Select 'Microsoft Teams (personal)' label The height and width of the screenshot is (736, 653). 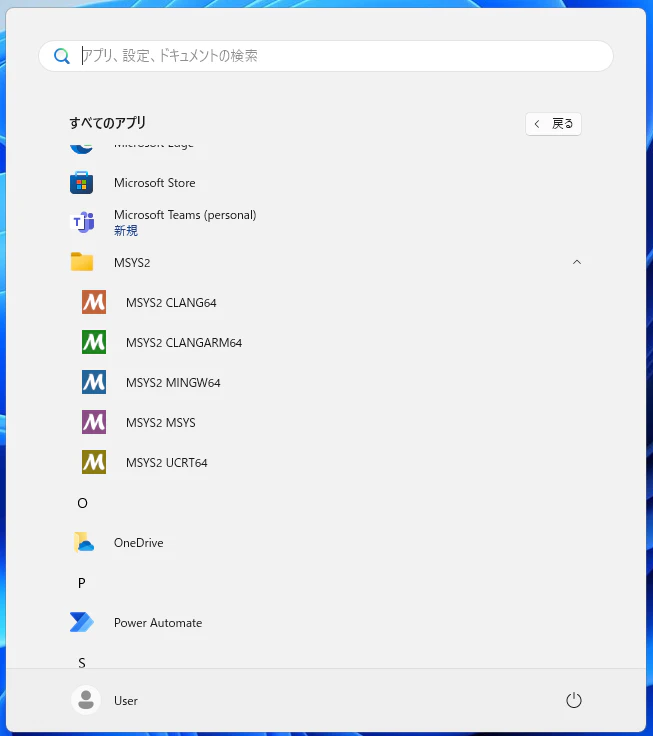tap(185, 215)
